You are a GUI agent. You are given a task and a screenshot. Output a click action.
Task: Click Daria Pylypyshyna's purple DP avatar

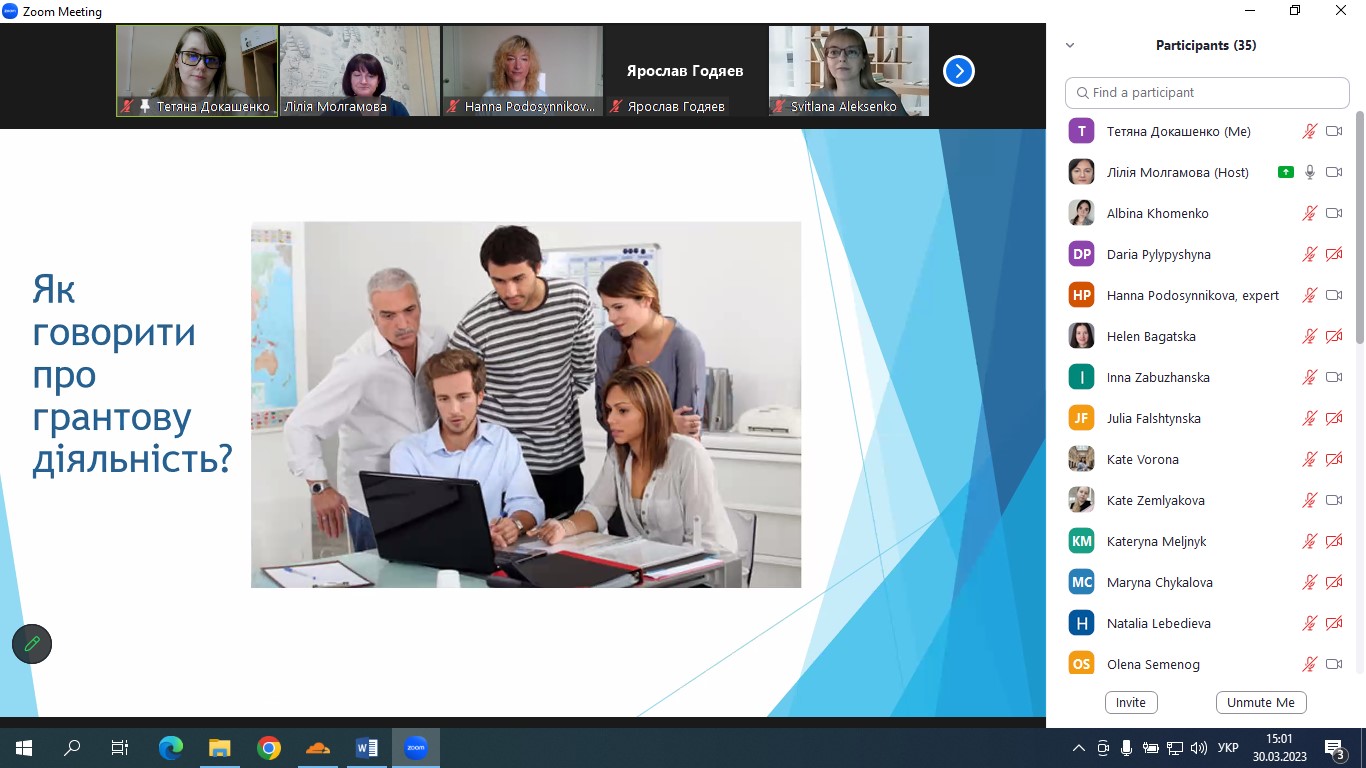tap(1081, 254)
